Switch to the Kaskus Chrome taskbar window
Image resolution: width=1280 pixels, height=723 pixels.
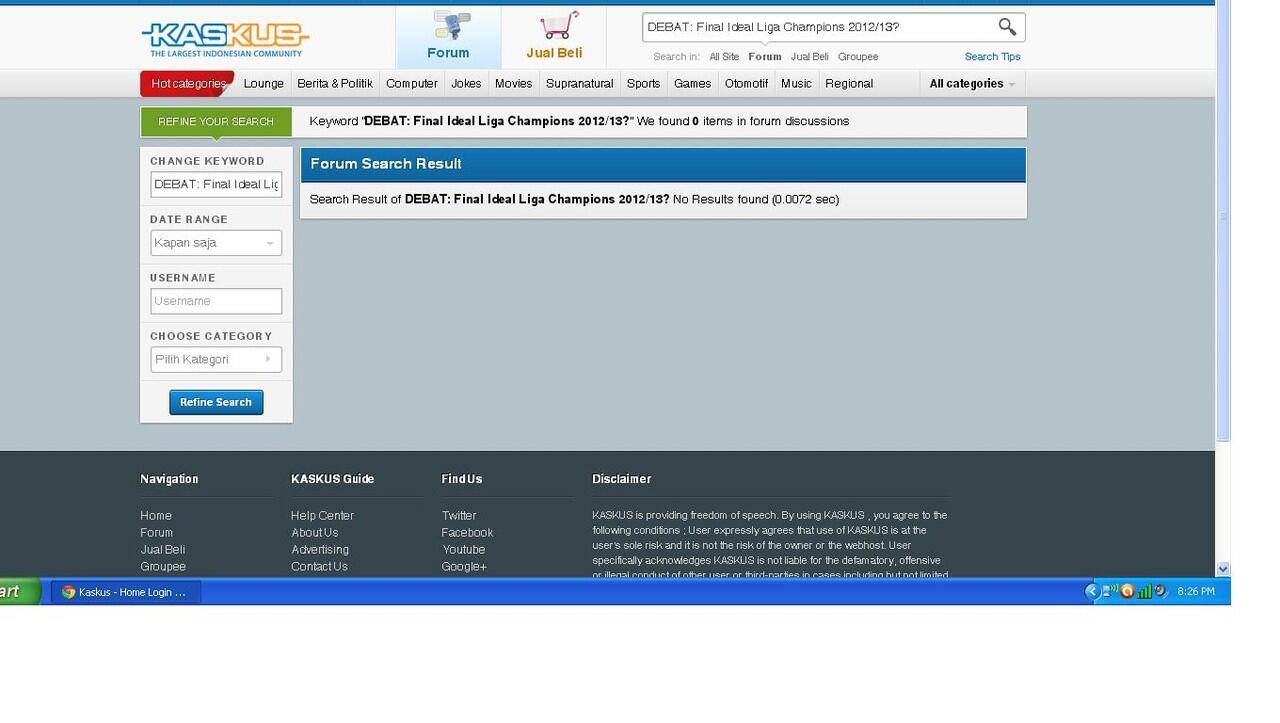tap(125, 592)
